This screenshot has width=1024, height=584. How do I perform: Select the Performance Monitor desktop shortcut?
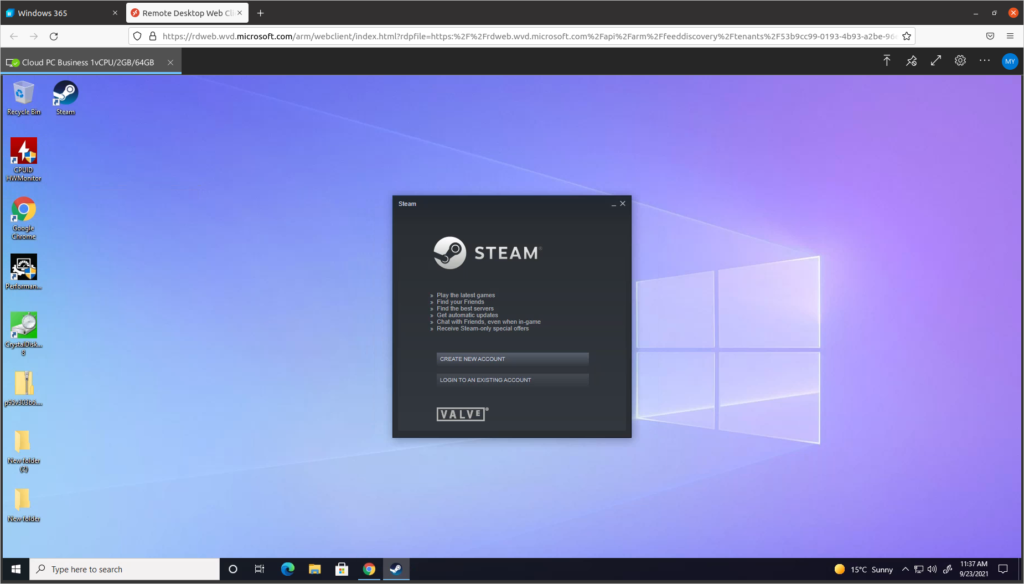[24, 272]
